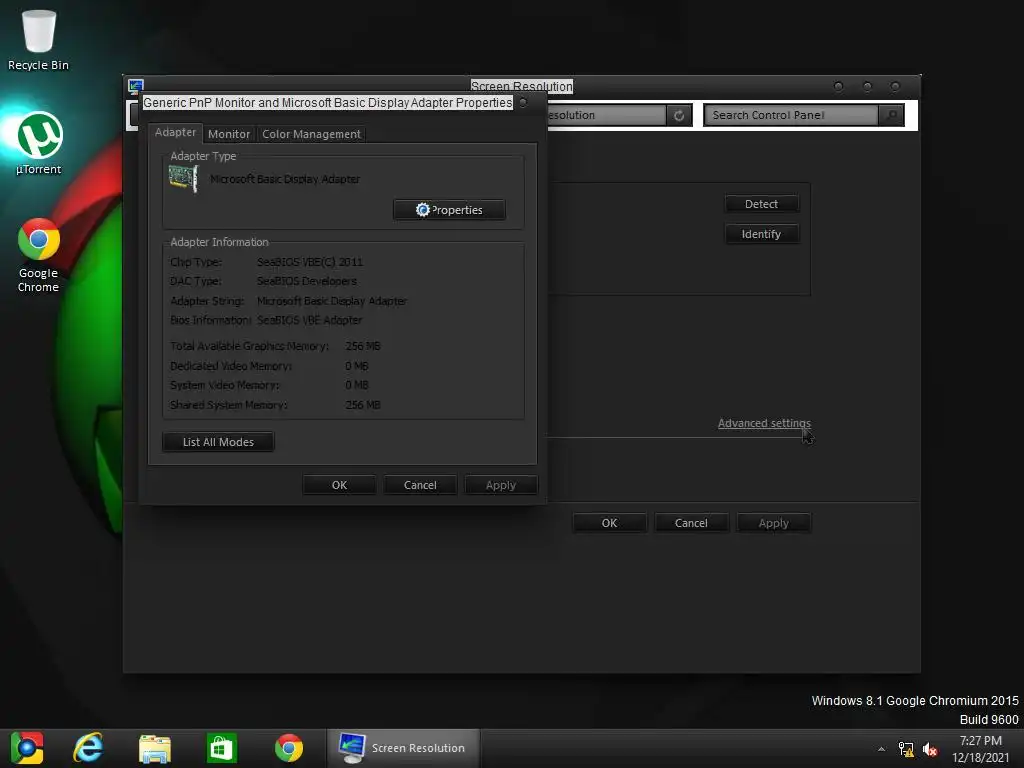
Task: Open the Recycle Bin desktop icon
Action: [x=38, y=39]
